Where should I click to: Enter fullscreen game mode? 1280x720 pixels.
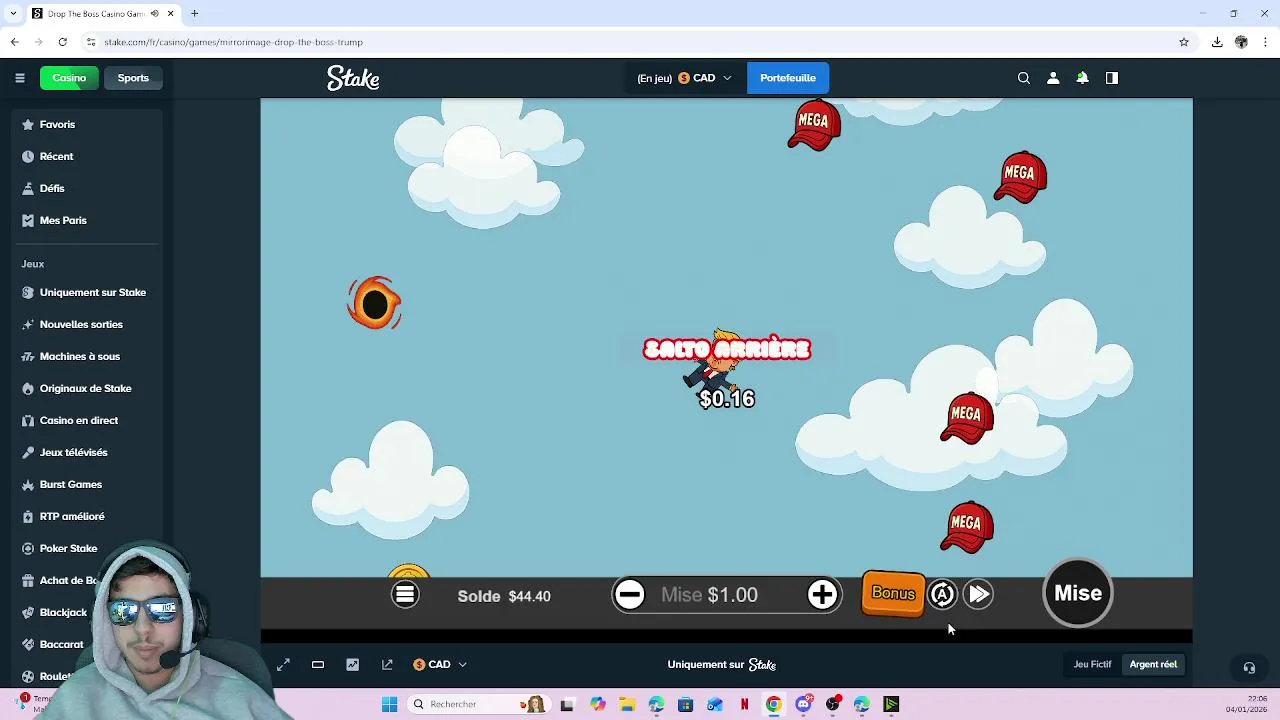coord(284,665)
